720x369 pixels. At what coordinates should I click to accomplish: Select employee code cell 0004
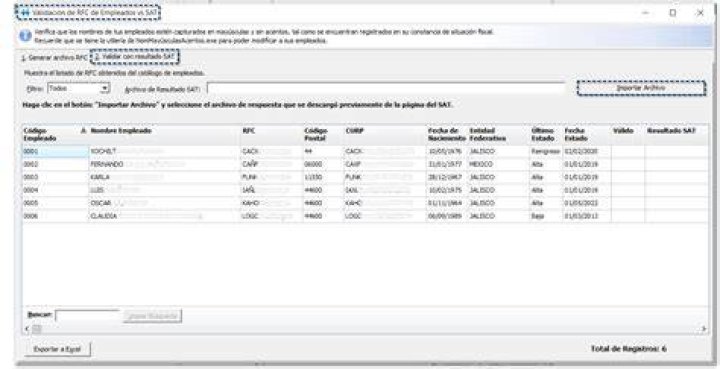coord(55,190)
